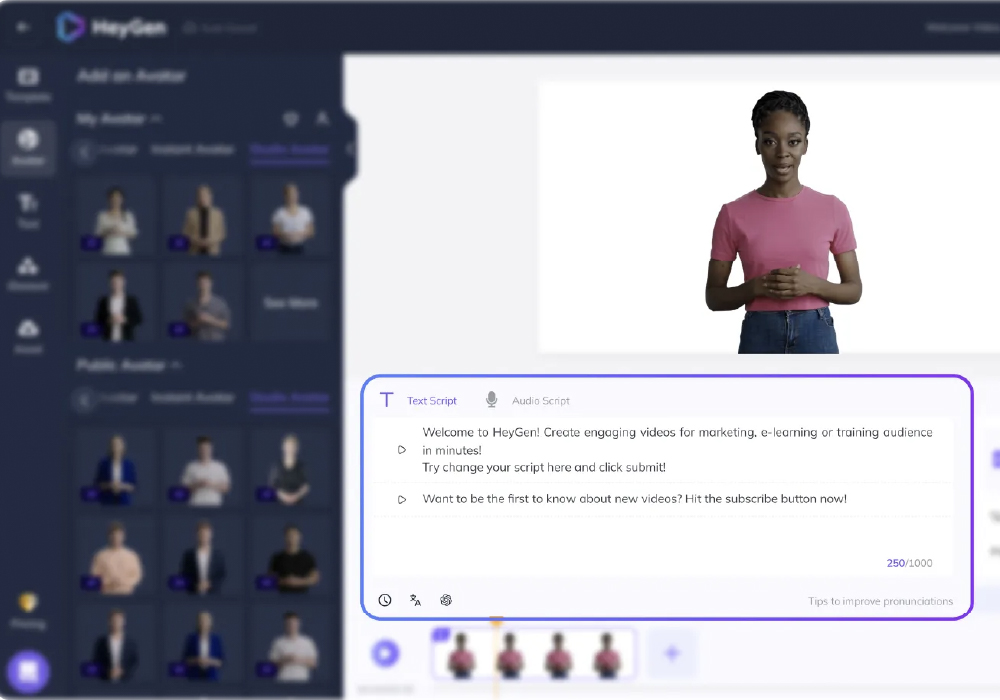
Task: Open the Template section in the sidebar
Action: pyautogui.click(x=28, y=84)
